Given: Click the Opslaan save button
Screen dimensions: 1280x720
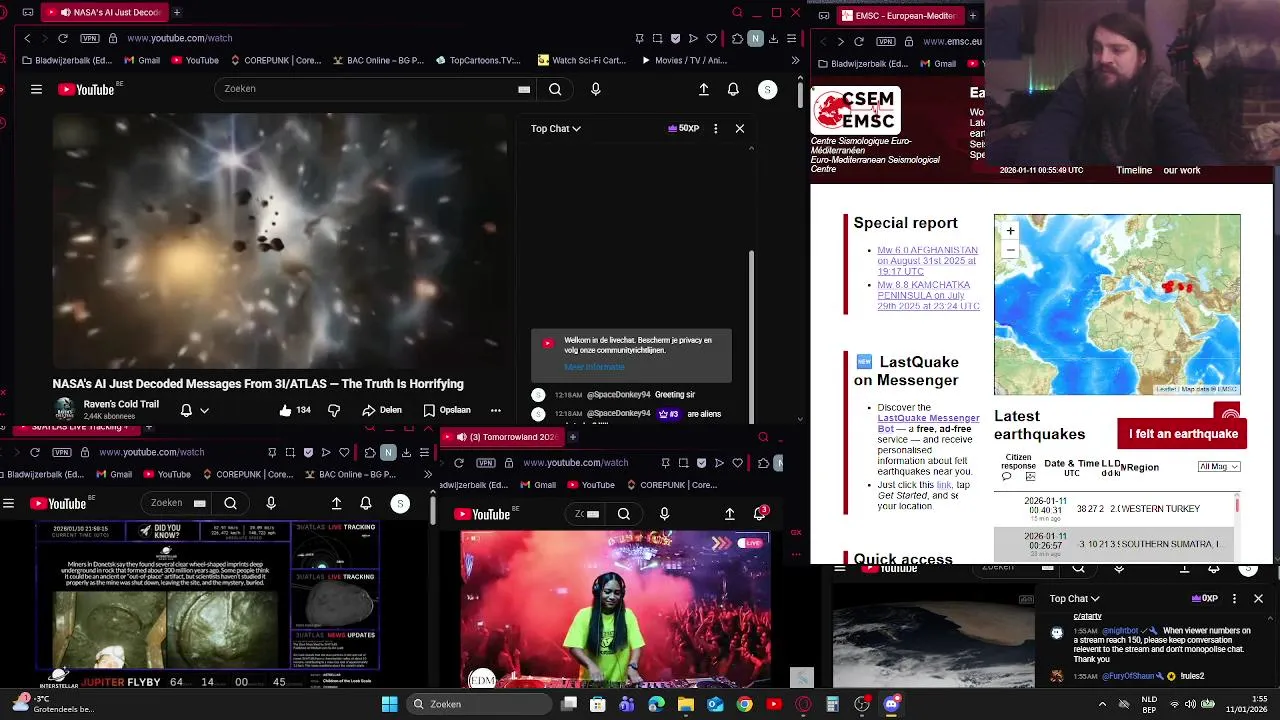Looking at the screenshot, I should point(446,410).
